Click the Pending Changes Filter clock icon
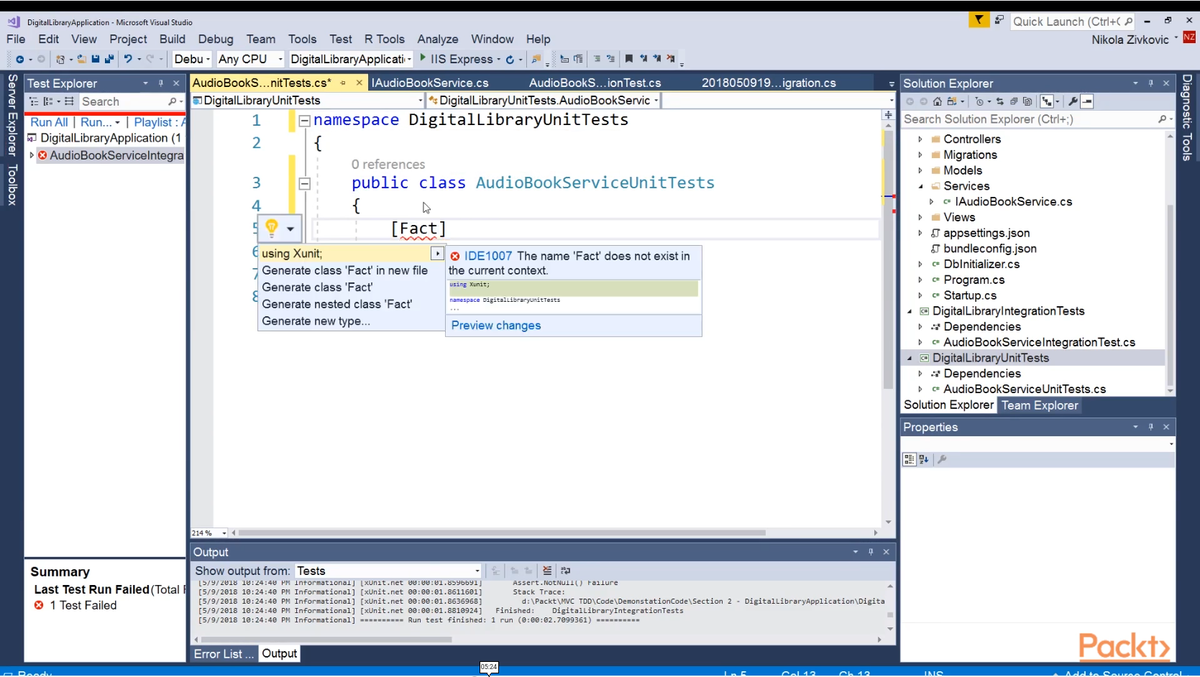The image size is (1200, 677). pos(979,101)
